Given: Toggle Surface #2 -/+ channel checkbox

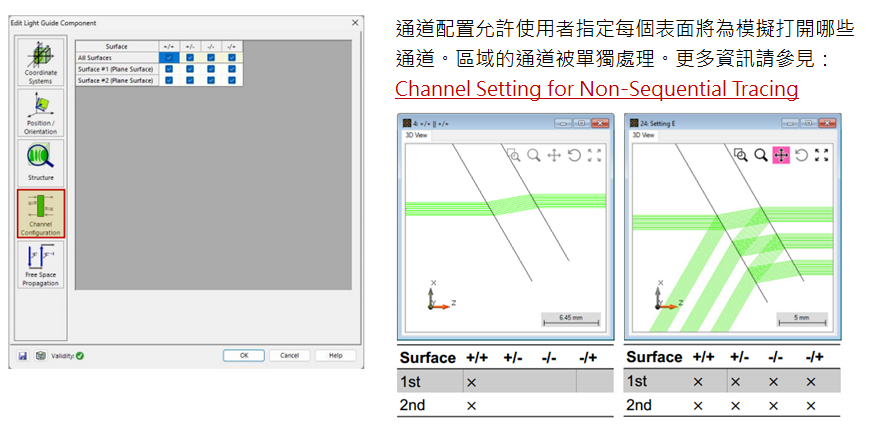Looking at the screenshot, I should tap(232, 80).
